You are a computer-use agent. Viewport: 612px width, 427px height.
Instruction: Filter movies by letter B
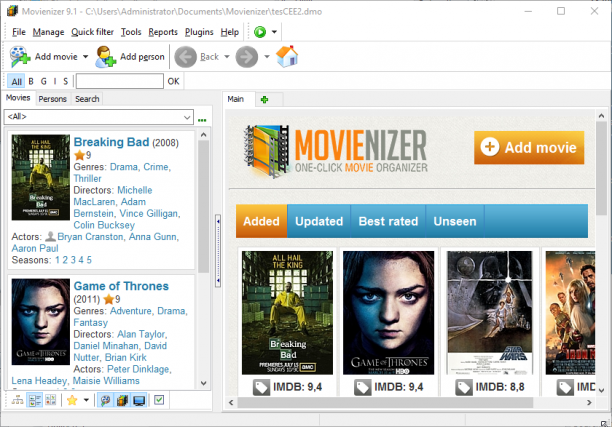31,81
